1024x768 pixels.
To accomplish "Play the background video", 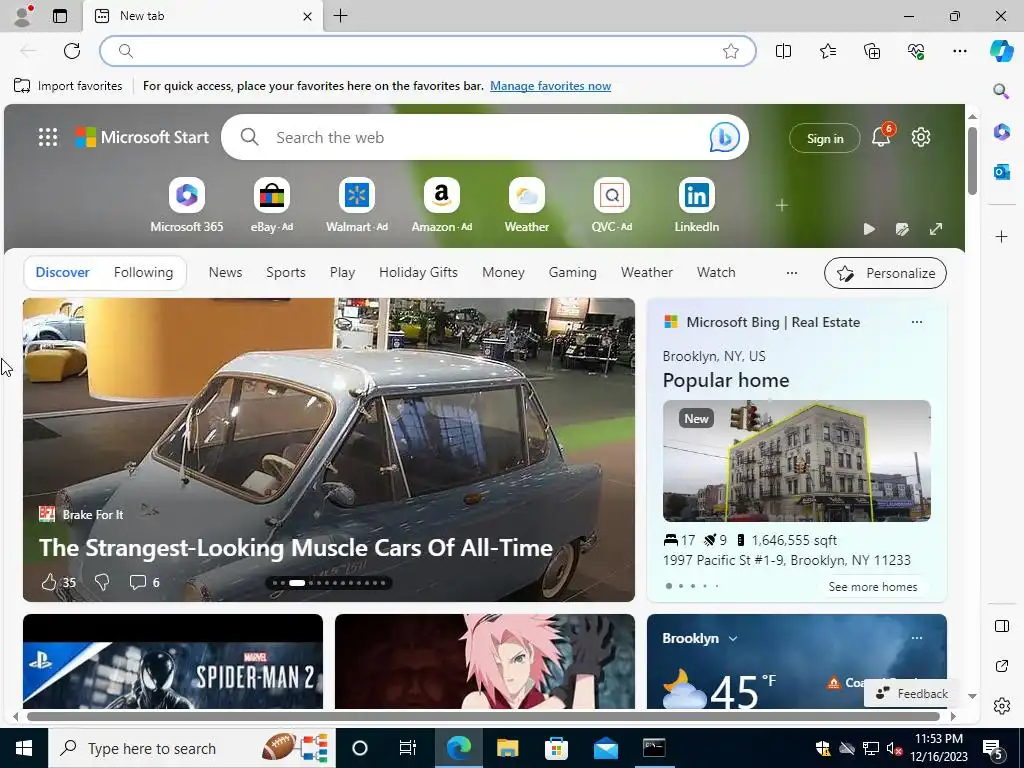I will 869,229.
